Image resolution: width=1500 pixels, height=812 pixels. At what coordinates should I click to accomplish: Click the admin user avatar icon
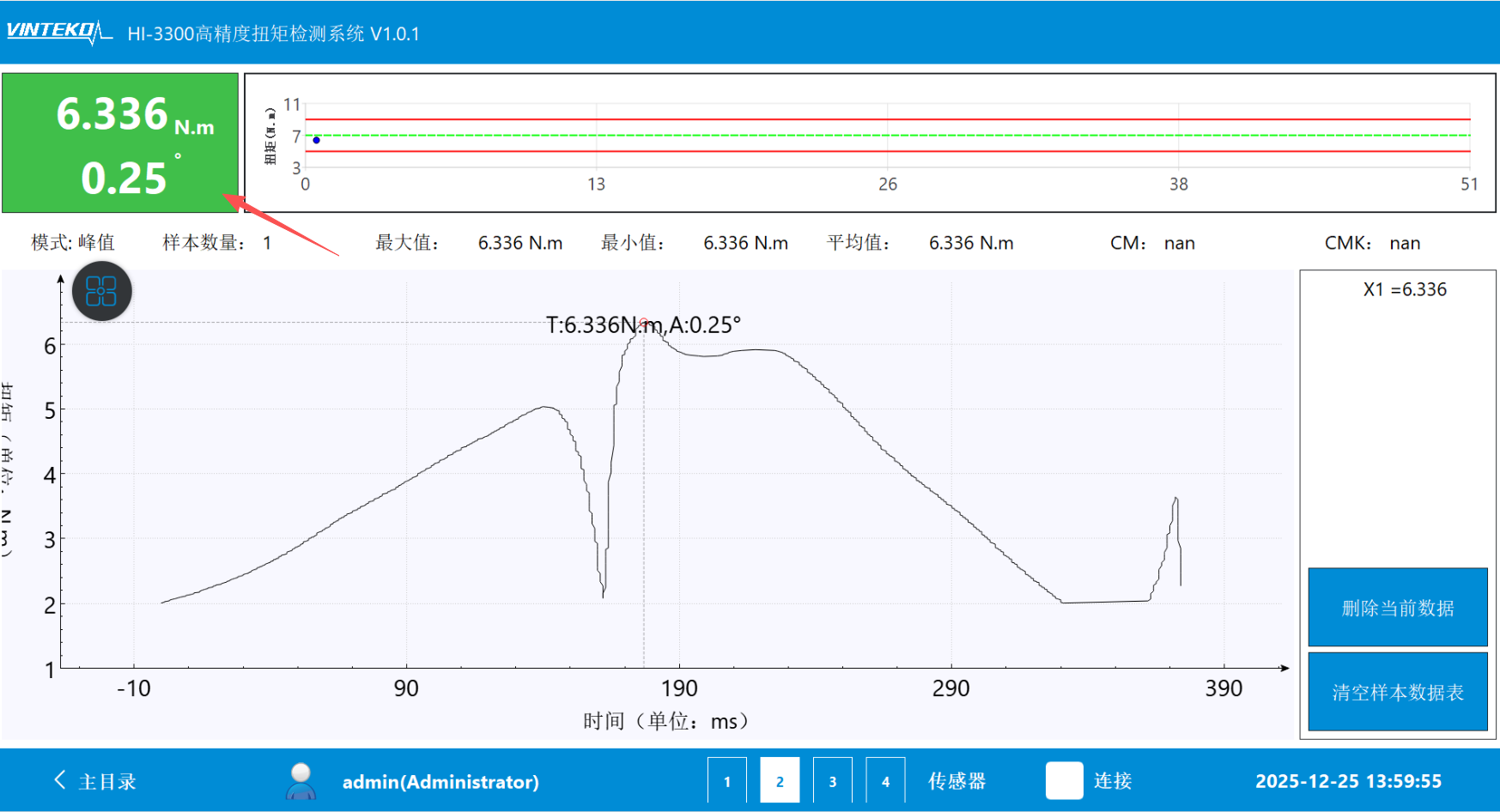pyautogui.click(x=301, y=781)
